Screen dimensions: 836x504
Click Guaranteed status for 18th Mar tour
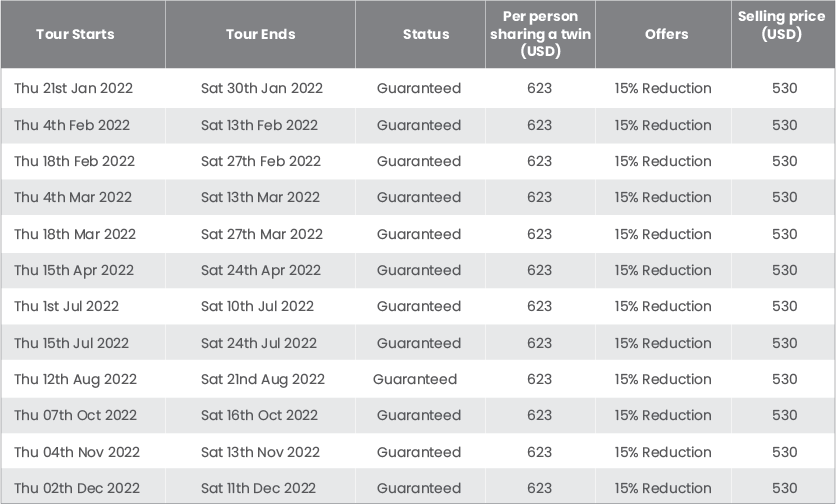coord(419,234)
